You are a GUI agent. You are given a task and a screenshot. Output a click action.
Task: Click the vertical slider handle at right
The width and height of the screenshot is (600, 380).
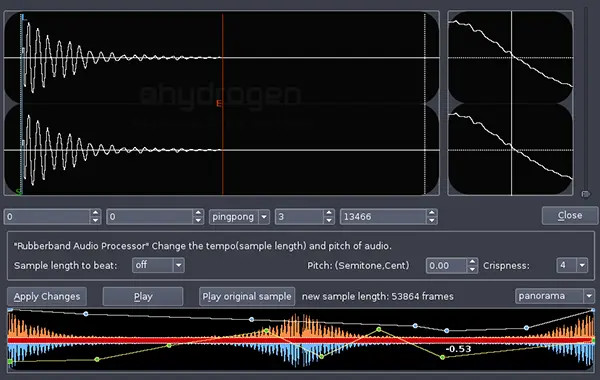click(x=585, y=194)
